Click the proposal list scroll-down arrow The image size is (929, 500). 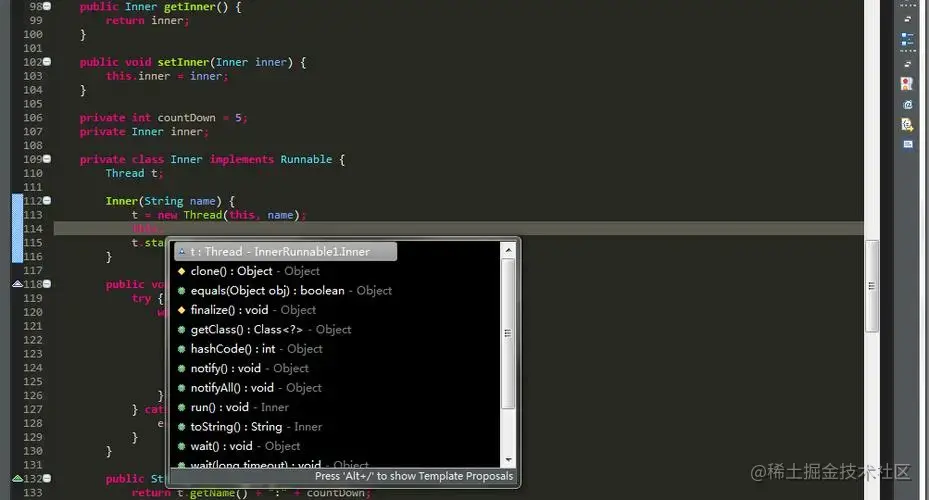pos(508,460)
